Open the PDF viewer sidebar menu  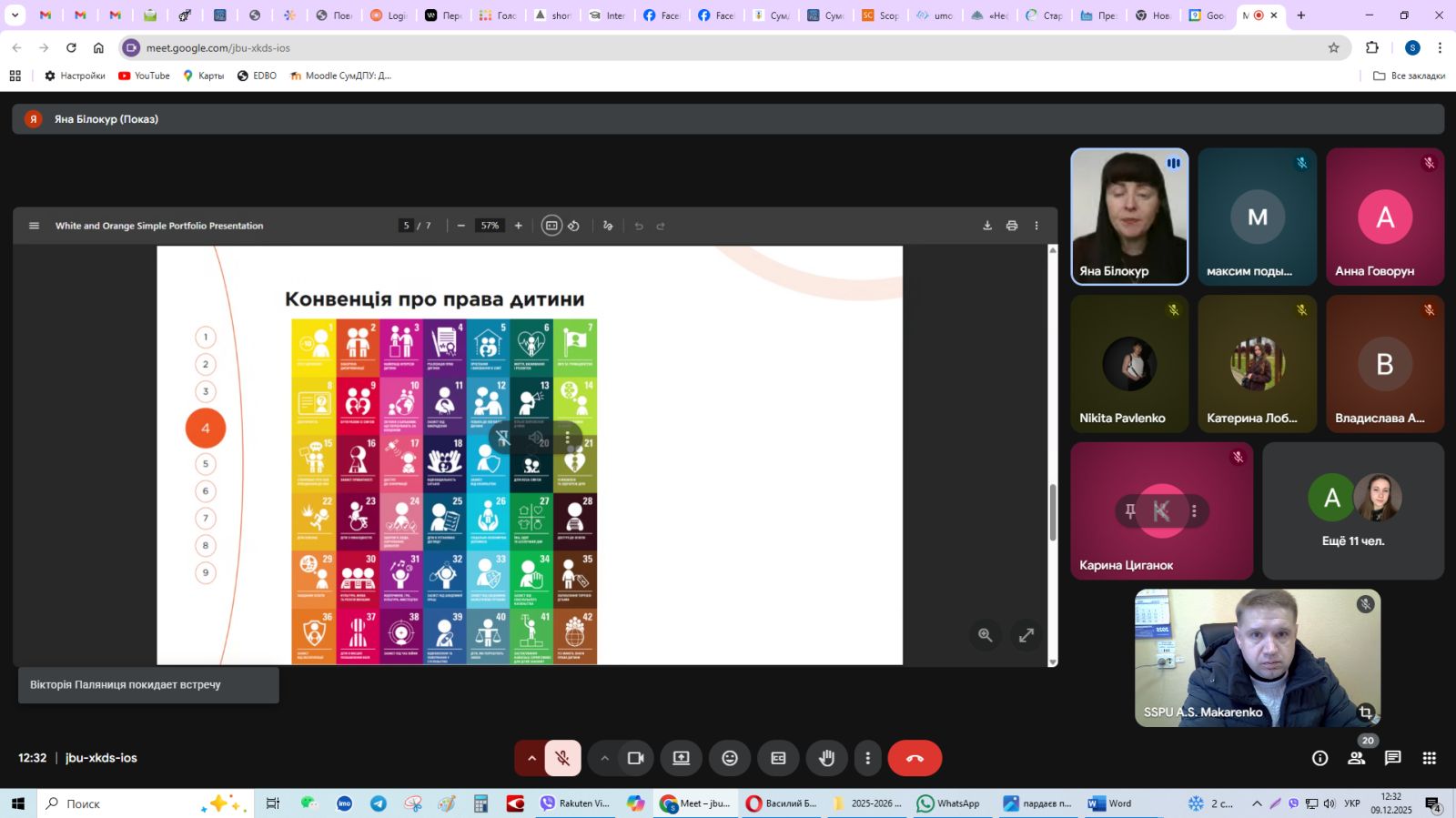[35, 226]
